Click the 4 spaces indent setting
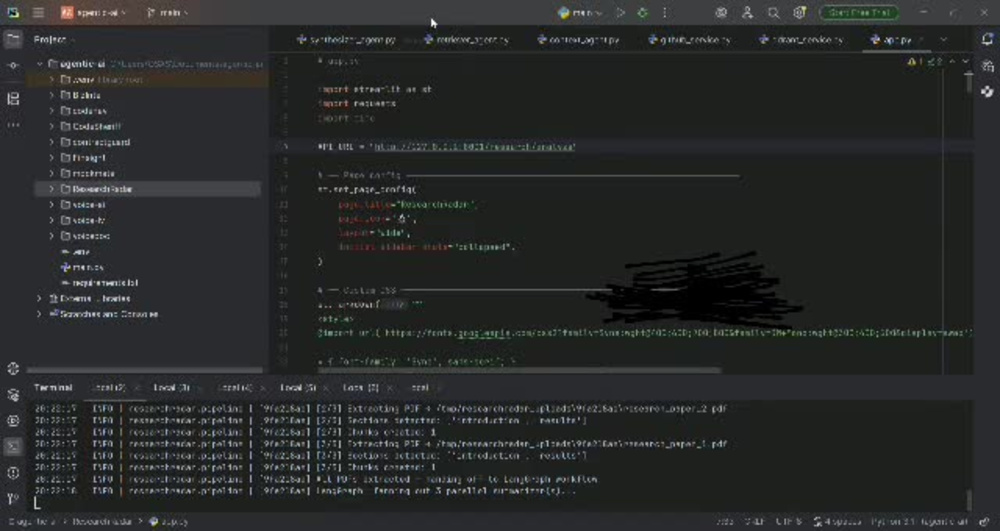Screen dimensions: 1000x531 point(837,521)
